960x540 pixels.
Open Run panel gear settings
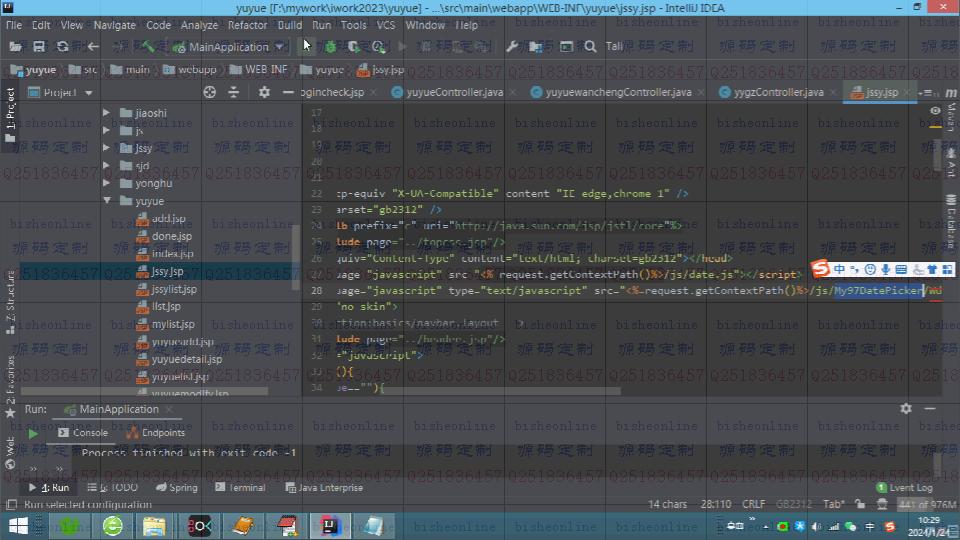pyautogui.click(x=906, y=408)
